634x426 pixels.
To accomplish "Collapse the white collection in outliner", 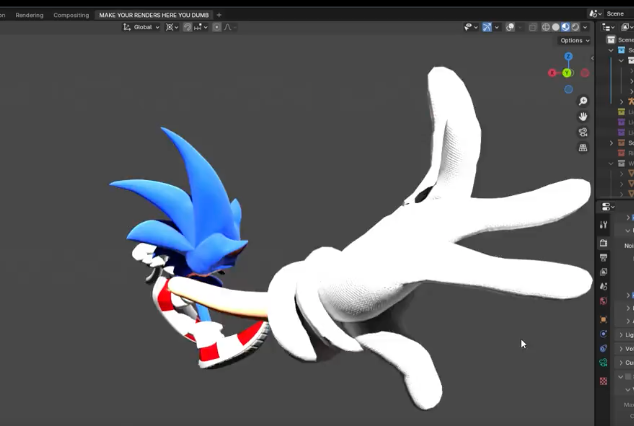I will click(x=611, y=164).
